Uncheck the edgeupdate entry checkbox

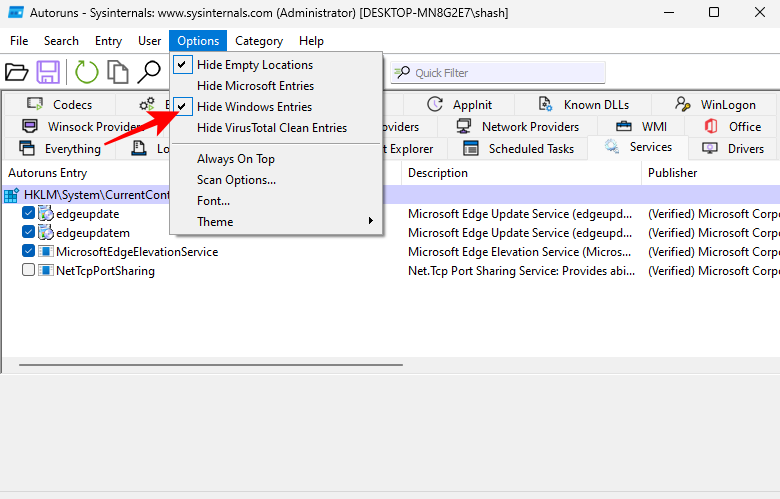(29, 213)
